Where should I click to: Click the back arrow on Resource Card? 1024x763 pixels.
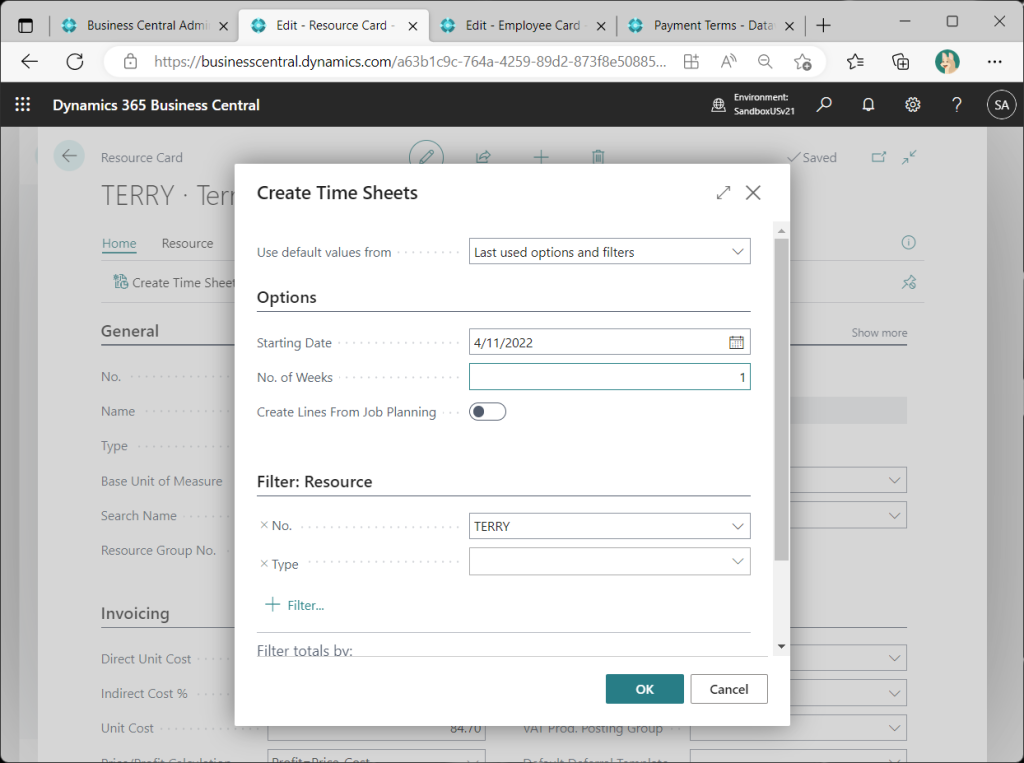[x=69, y=156]
